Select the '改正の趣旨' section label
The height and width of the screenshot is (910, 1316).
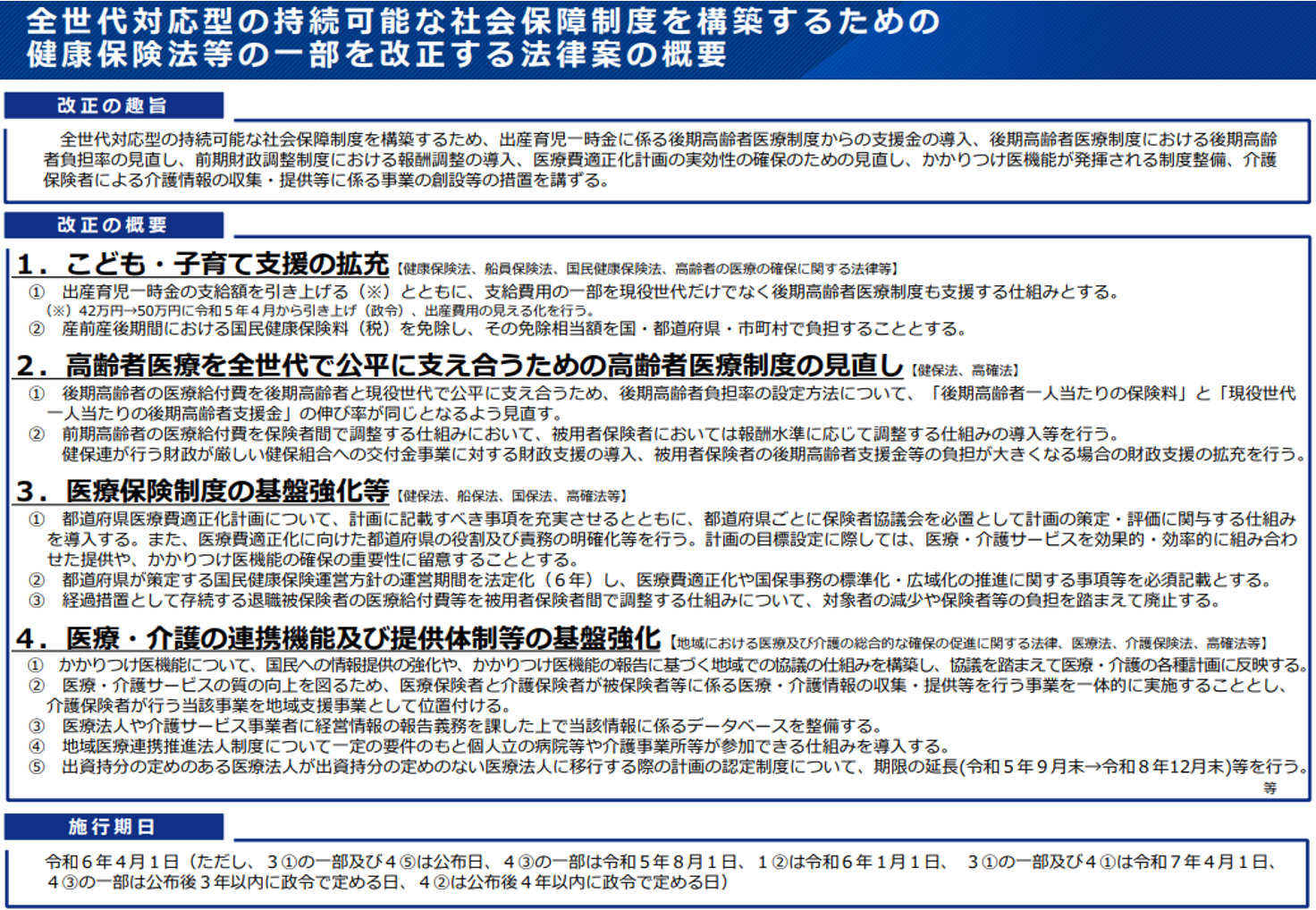click(x=113, y=105)
